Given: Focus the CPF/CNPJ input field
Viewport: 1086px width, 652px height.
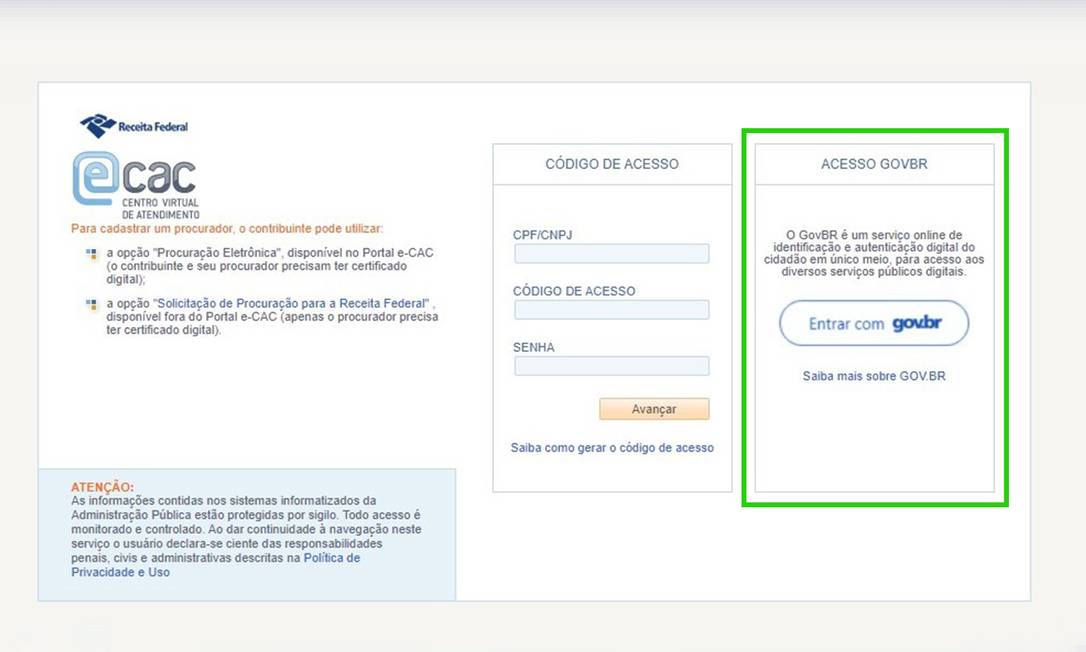Looking at the screenshot, I should click(611, 254).
